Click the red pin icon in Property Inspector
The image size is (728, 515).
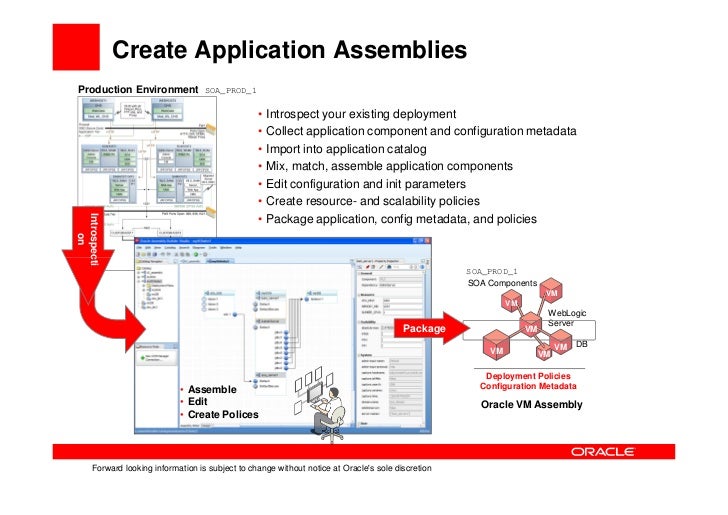coord(367,267)
